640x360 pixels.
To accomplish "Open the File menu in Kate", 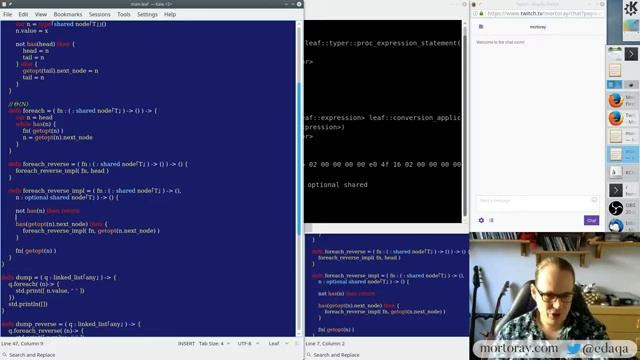I will tap(7, 14).
